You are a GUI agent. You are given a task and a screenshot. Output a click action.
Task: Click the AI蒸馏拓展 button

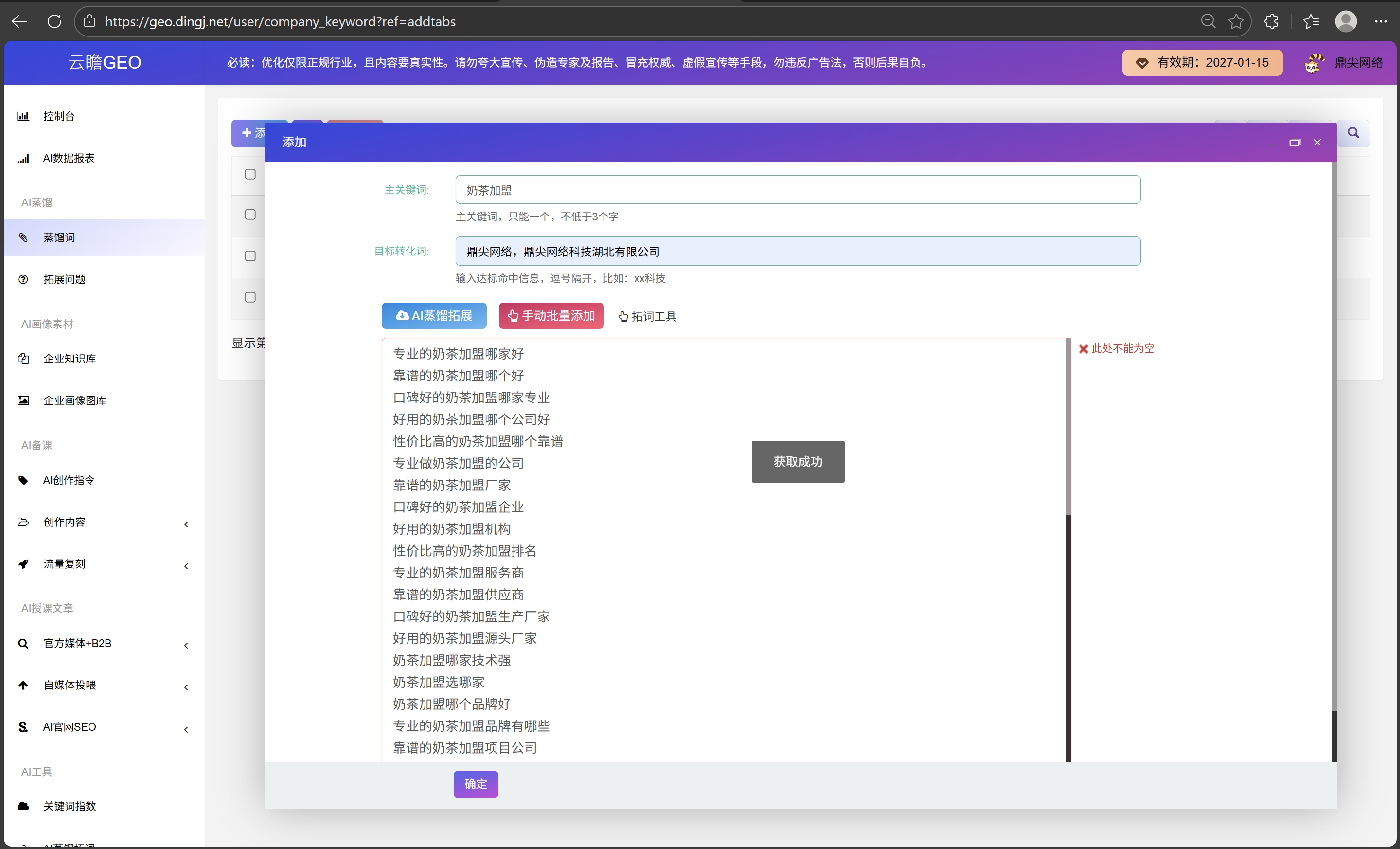(434, 316)
